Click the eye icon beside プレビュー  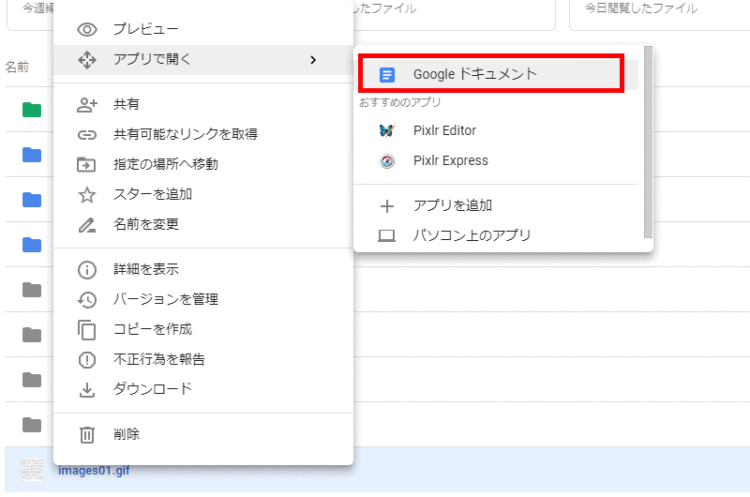87,29
